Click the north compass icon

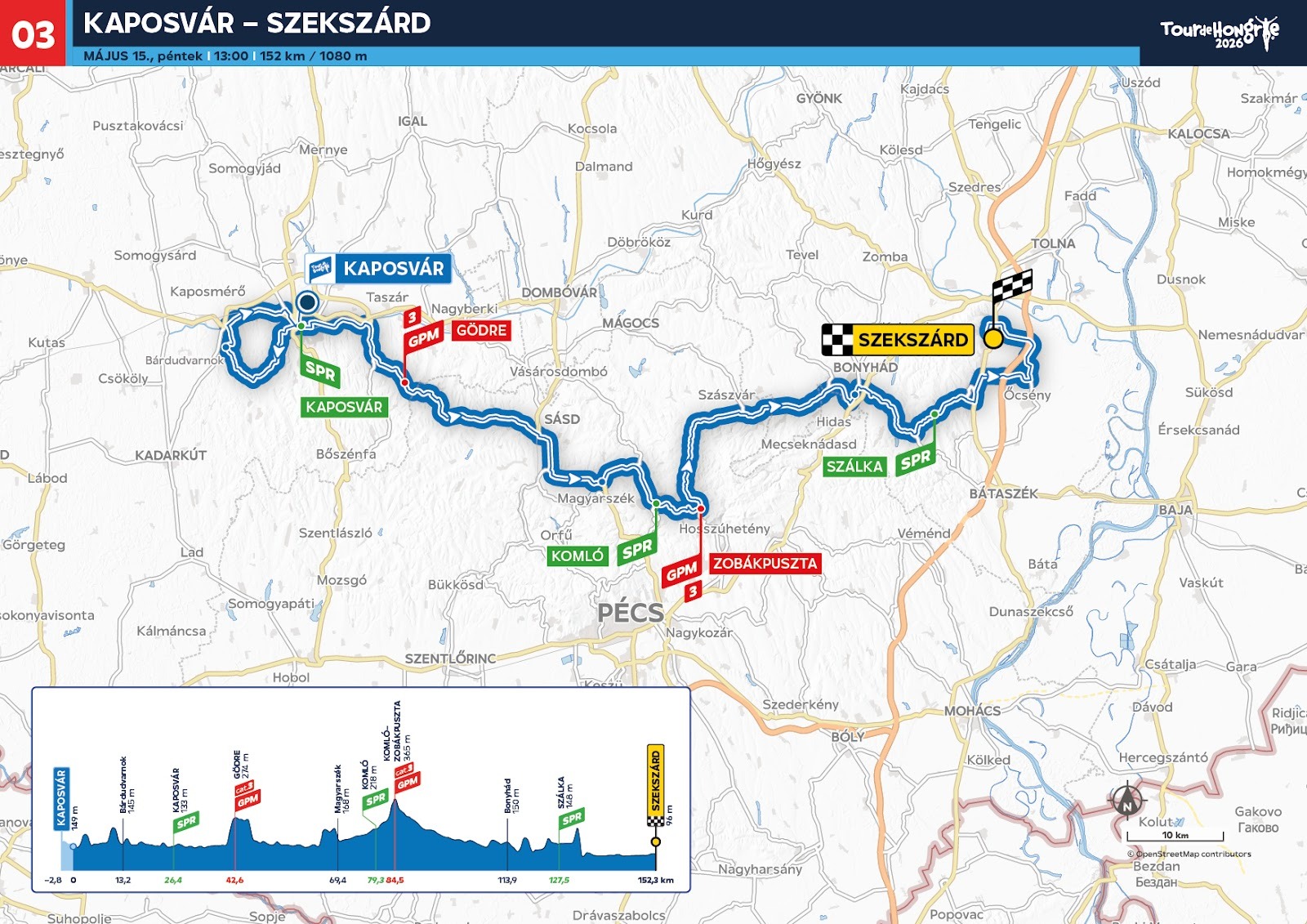point(1127,802)
